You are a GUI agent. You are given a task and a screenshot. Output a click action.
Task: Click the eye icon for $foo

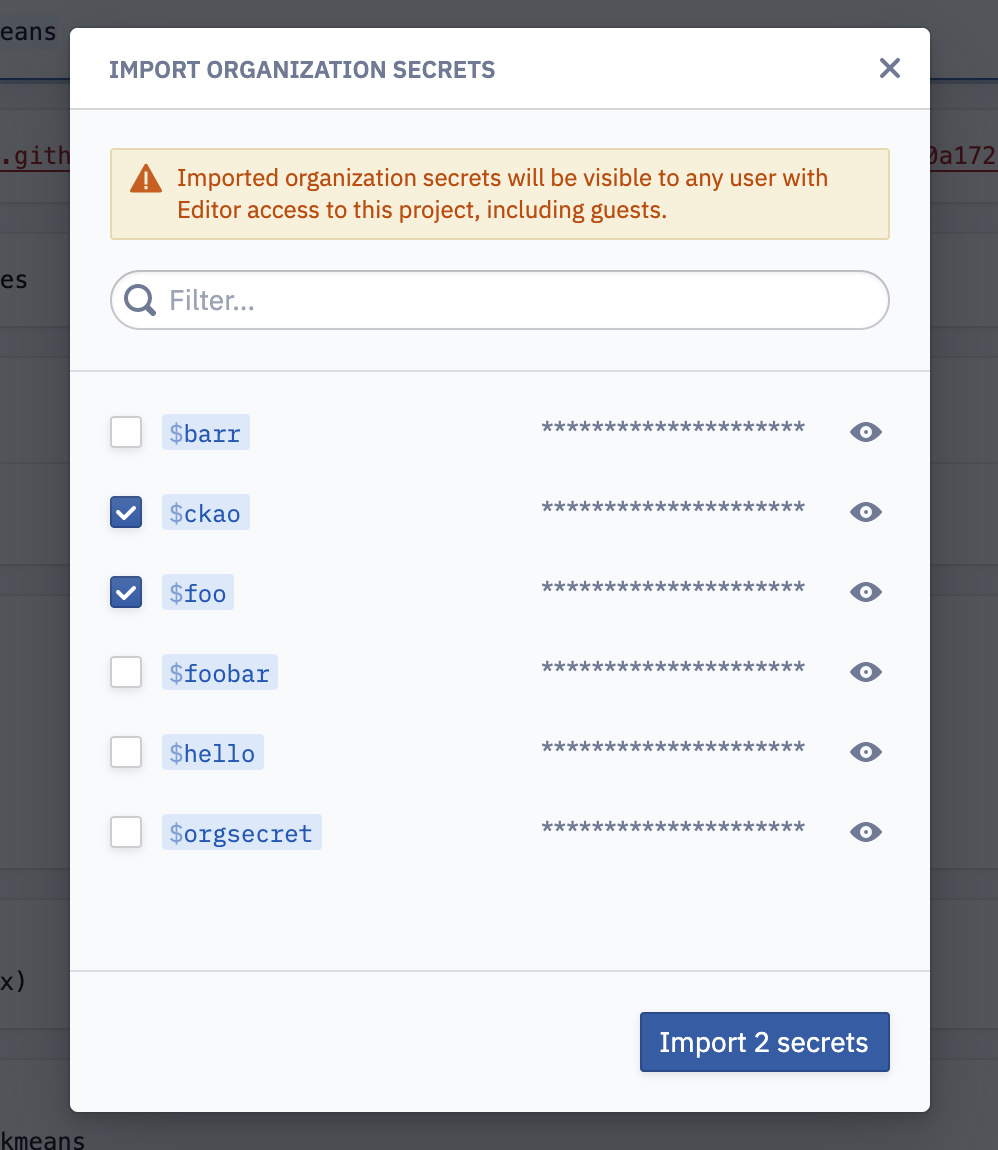(865, 592)
